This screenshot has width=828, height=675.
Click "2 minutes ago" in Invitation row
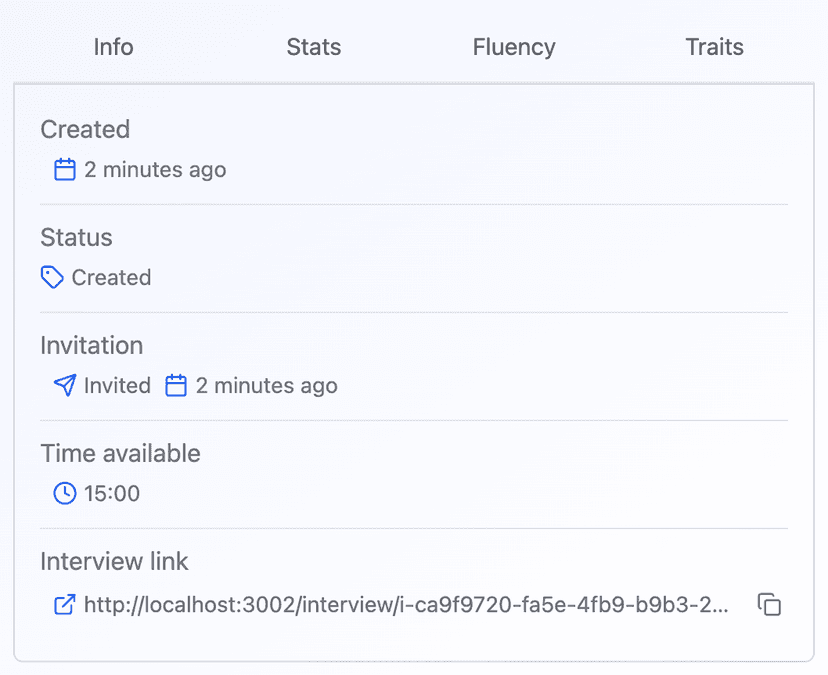266,386
